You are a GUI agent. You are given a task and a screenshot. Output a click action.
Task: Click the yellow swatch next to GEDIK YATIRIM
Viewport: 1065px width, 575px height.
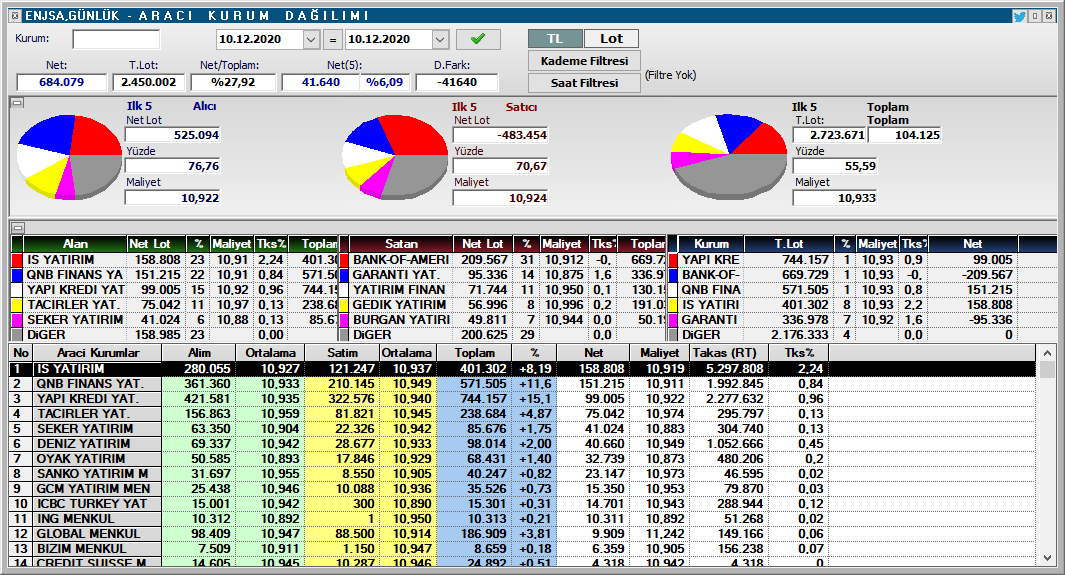tap(344, 305)
